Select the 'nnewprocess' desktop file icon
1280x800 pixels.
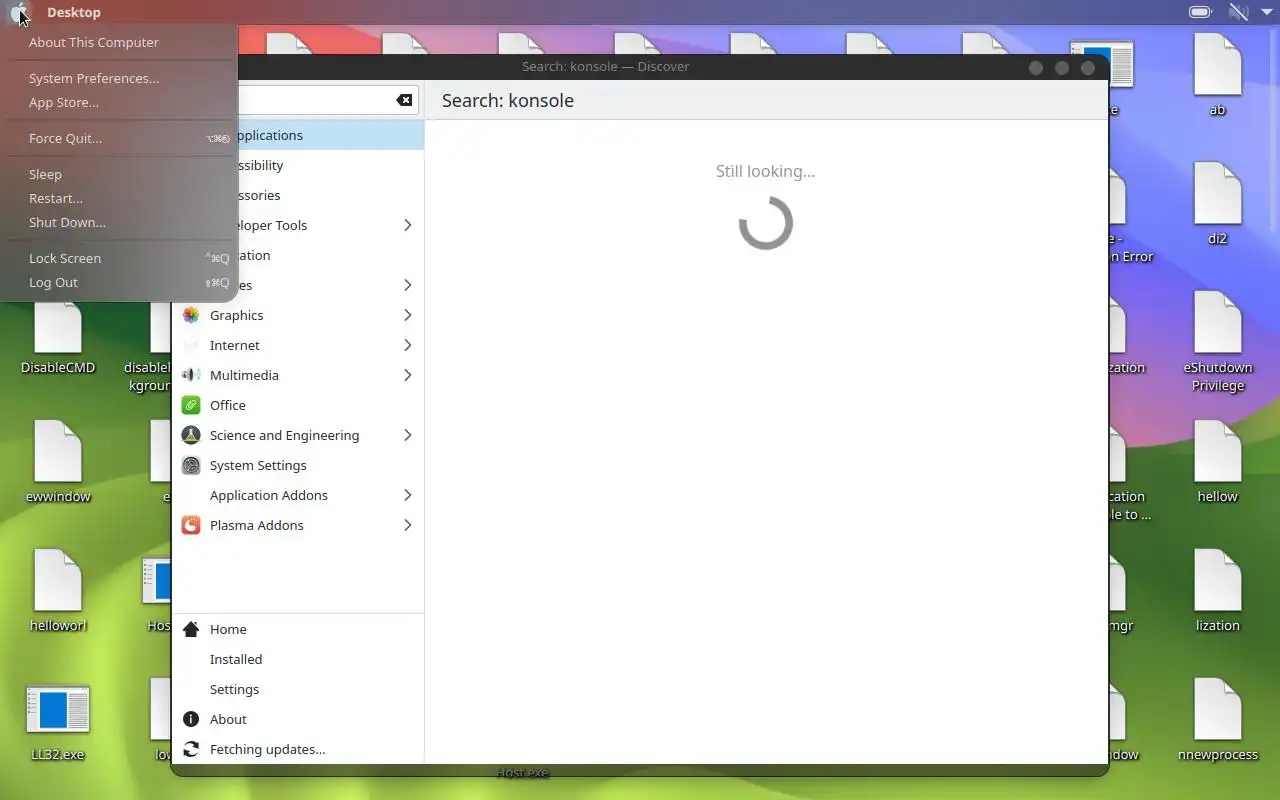click(1218, 710)
